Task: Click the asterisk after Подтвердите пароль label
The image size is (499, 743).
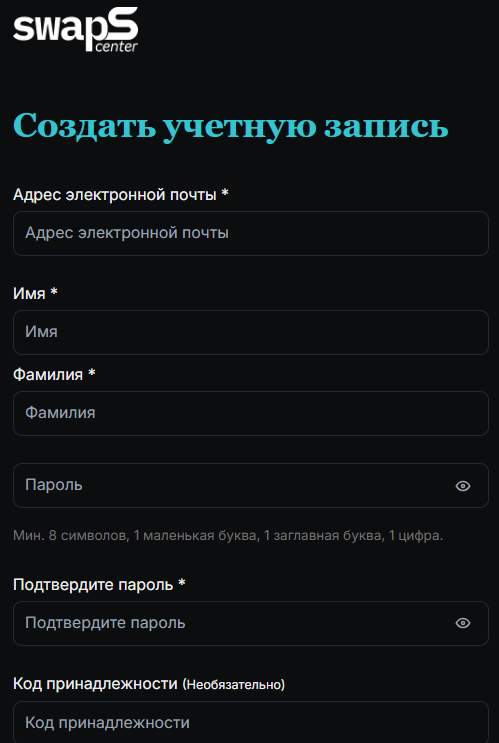Action: (181, 583)
